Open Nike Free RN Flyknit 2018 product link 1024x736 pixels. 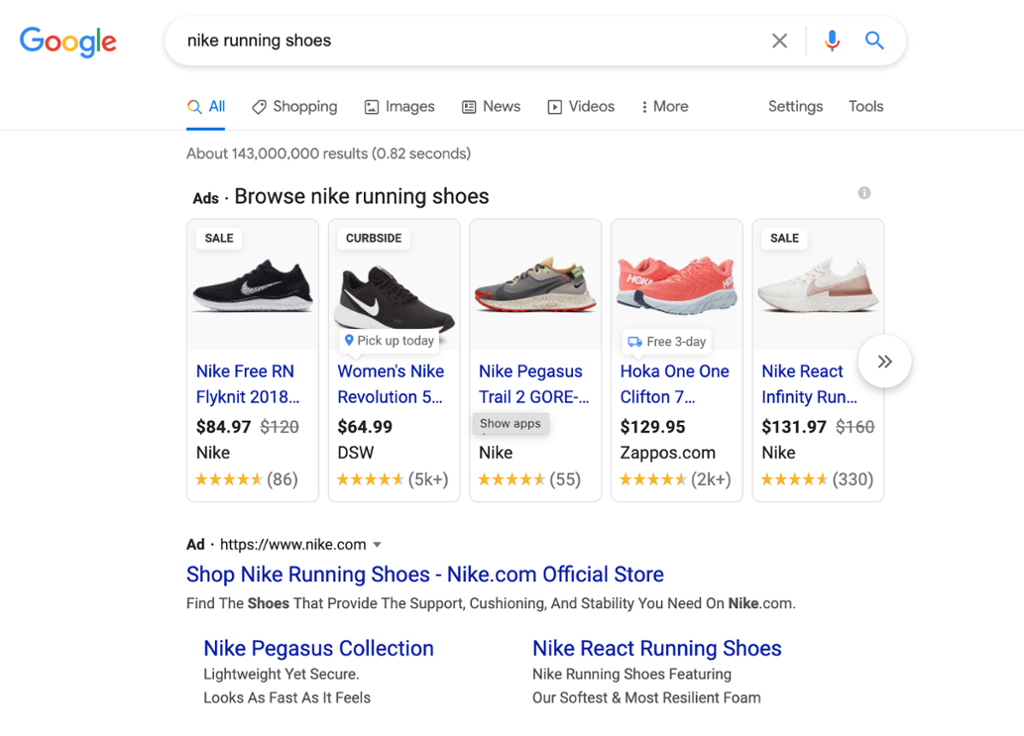click(x=248, y=384)
